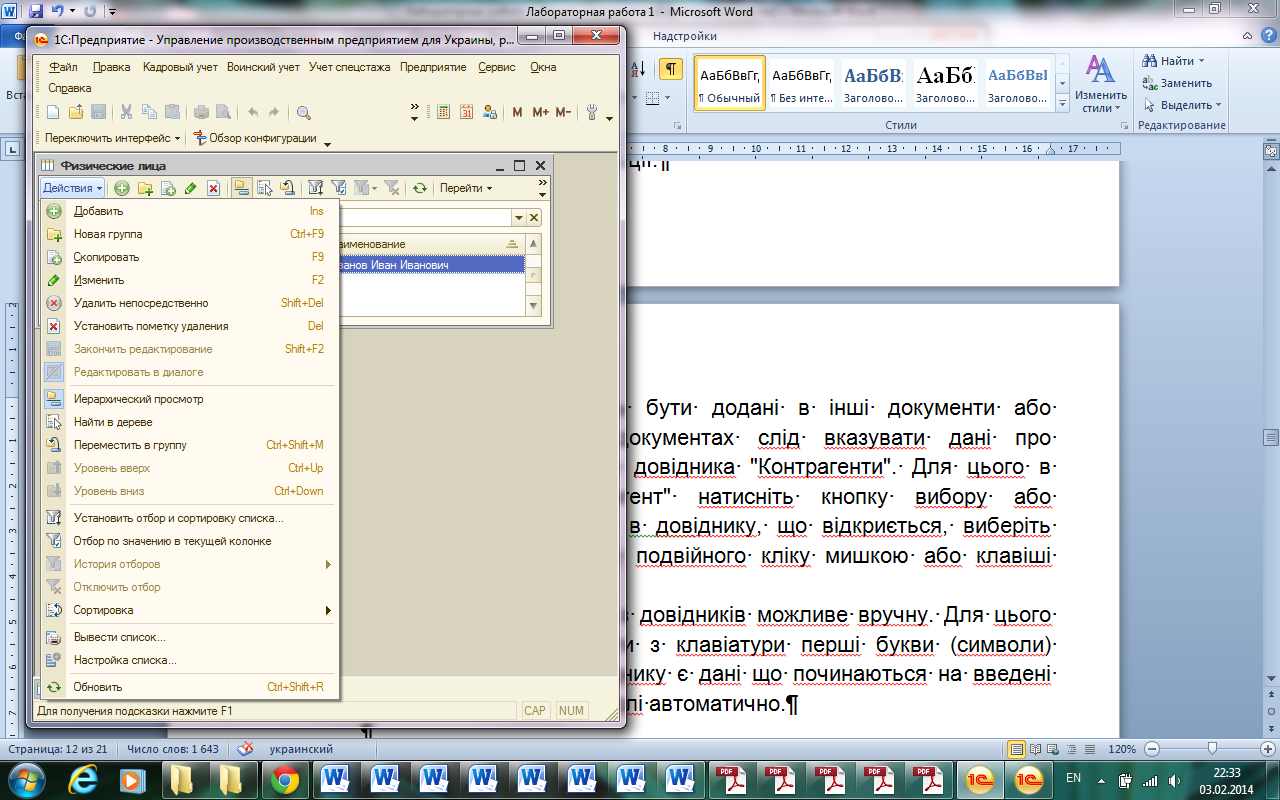The image size is (1280, 800).
Task: Click the find in tree icon in list toolbar
Action: click(x=264, y=187)
